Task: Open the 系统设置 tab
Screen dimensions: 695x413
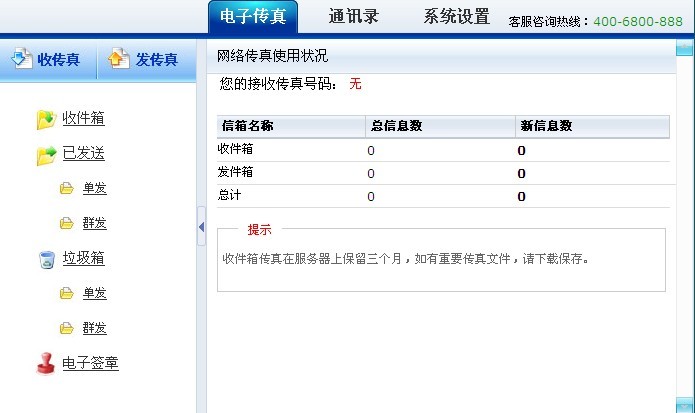Action: pos(457,16)
